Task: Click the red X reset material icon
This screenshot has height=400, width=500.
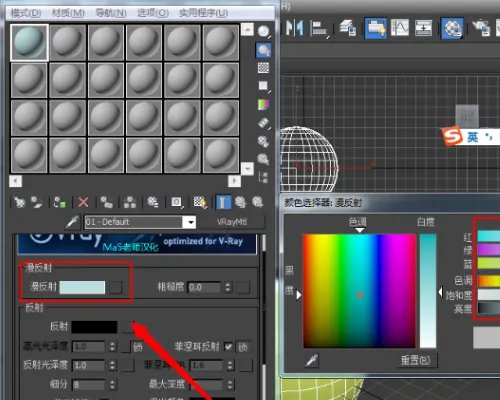Action: (83, 202)
